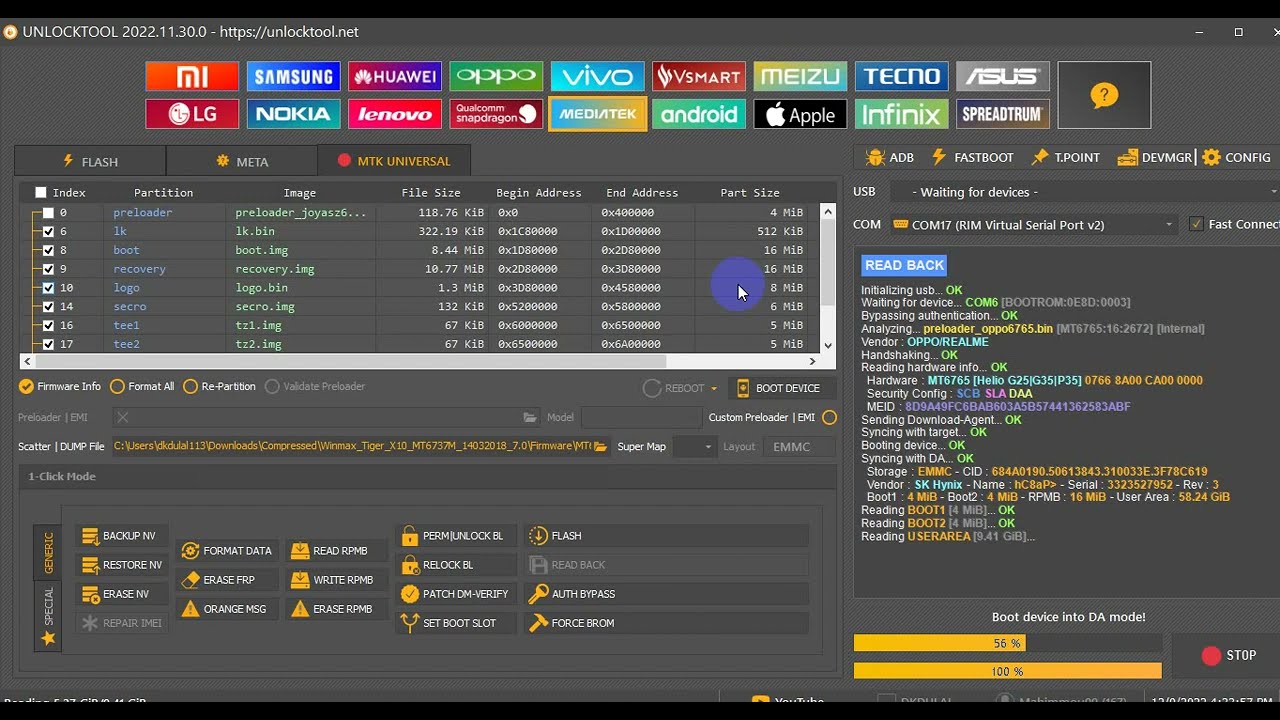Open the T.POINT tool
The width and height of the screenshot is (1280, 720).
point(1066,157)
